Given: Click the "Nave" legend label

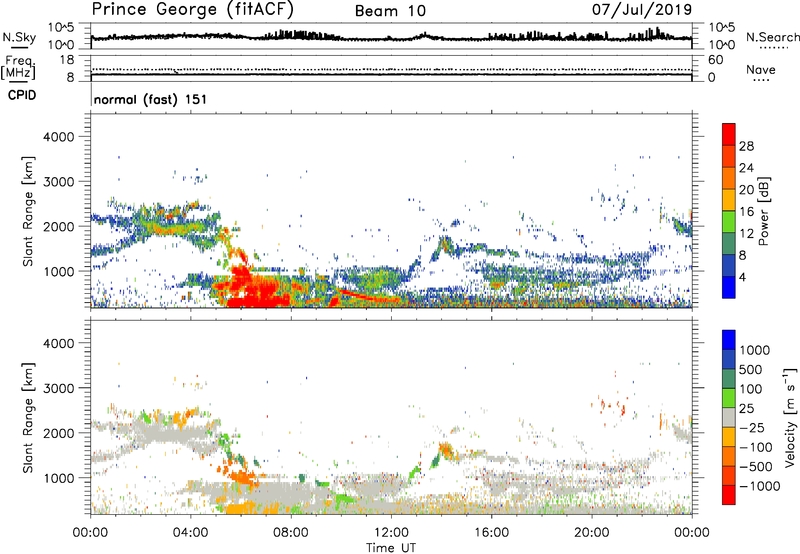Looking at the screenshot, I should [x=761, y=70].
